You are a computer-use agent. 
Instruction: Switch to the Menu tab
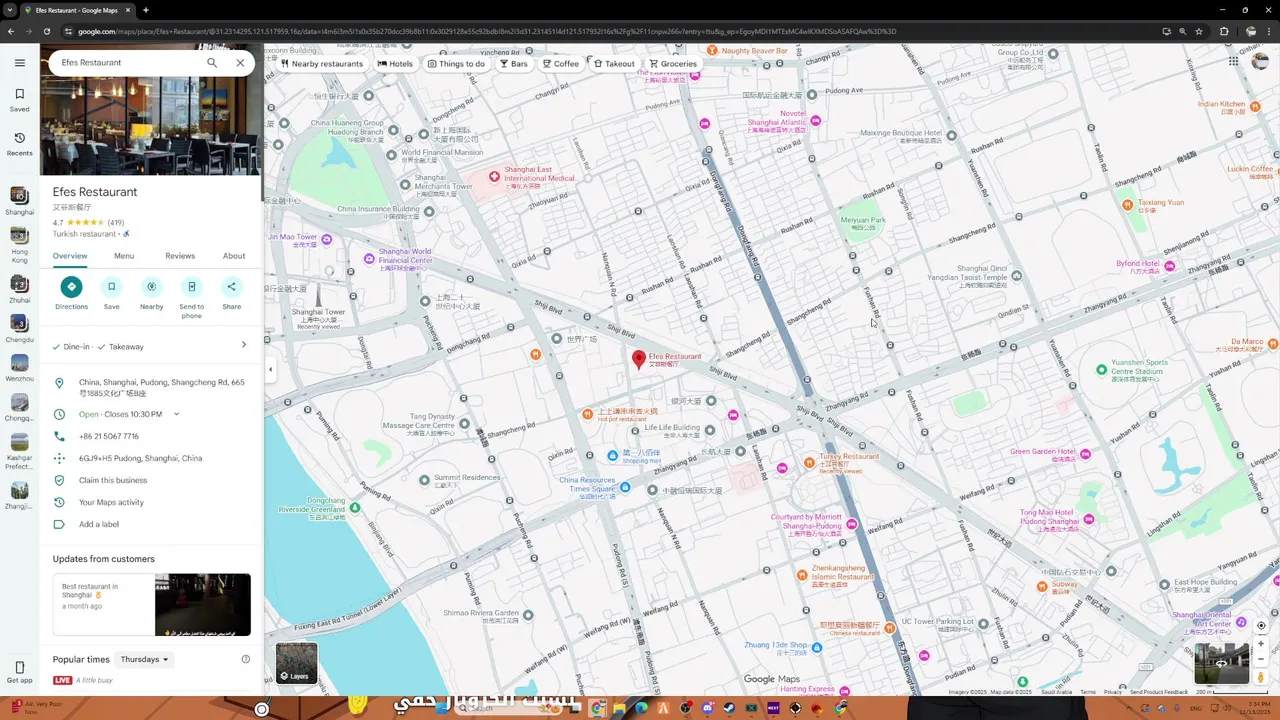(124, 256)
